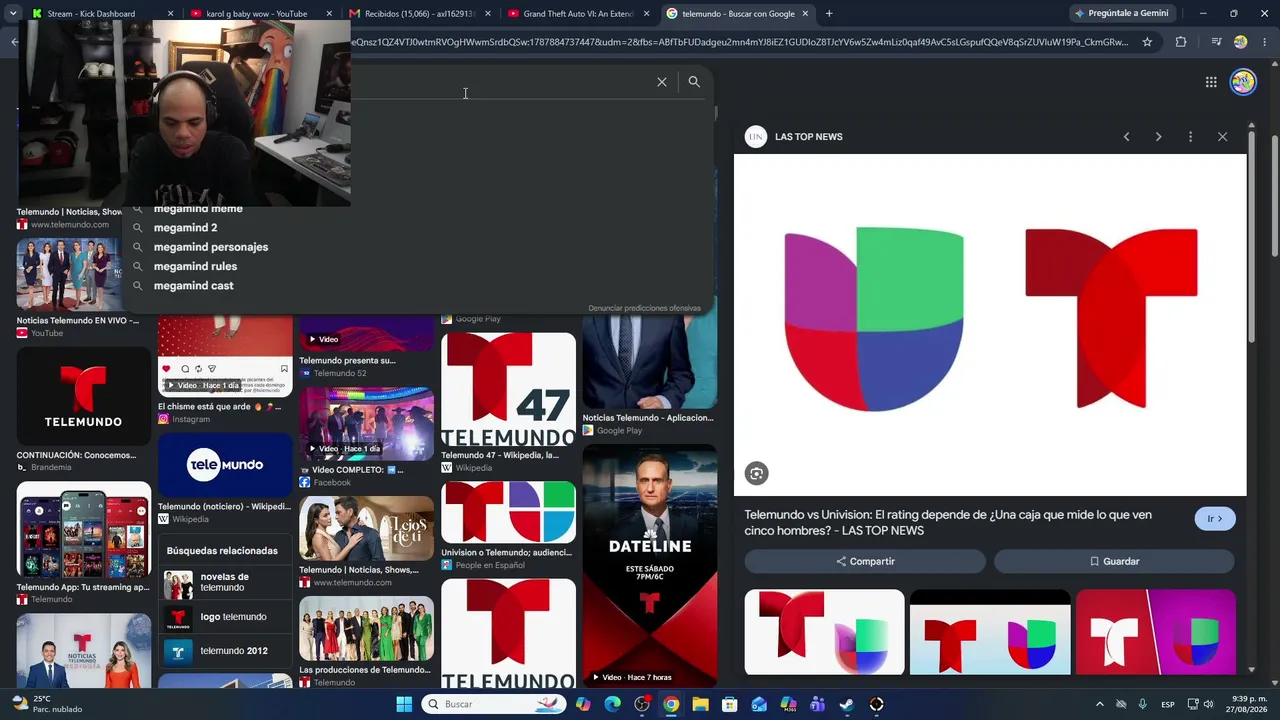Switch the ESP keyboard language indicator
This screenshot has height=720, width=1280.
click(1168, 704)
